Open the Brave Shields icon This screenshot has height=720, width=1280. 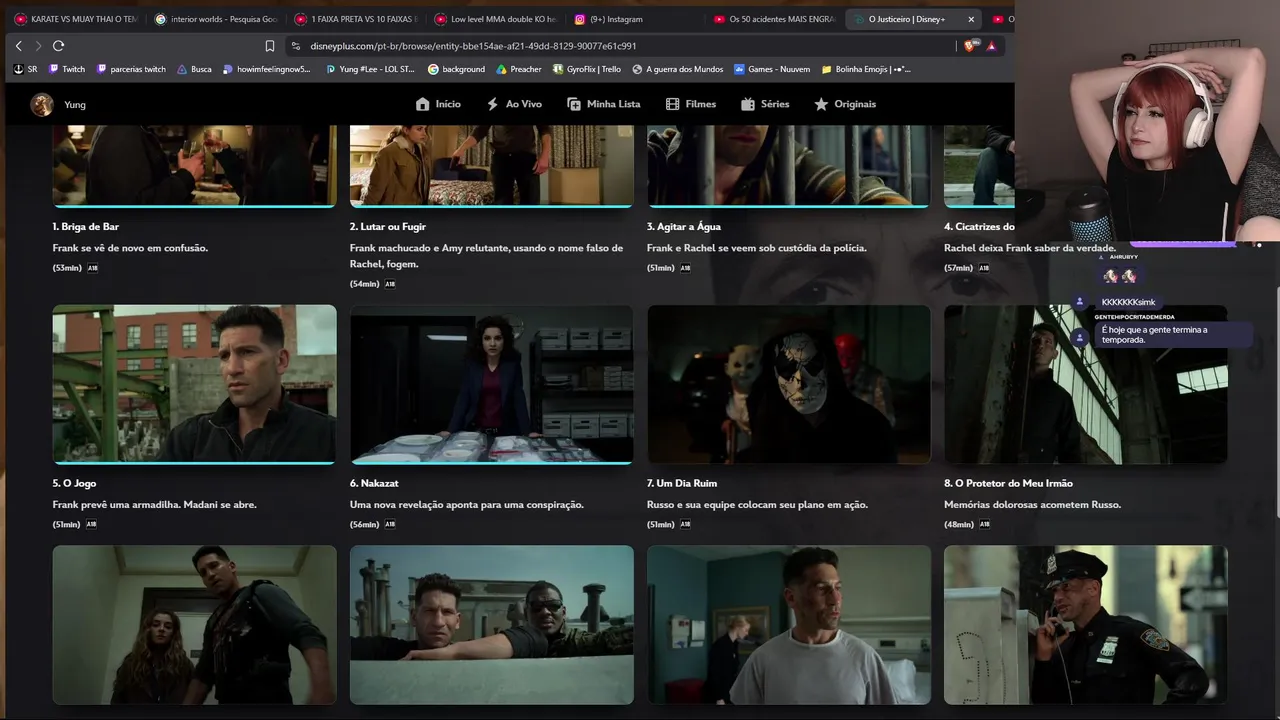(x=970, y=46)
